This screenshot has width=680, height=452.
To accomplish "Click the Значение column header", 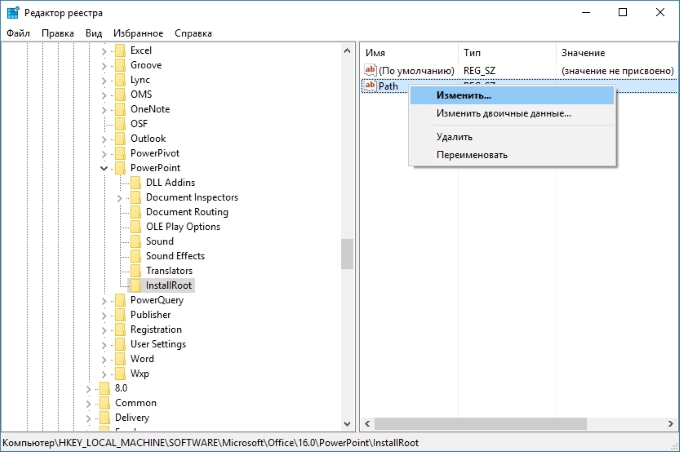I will click(617, 52).
